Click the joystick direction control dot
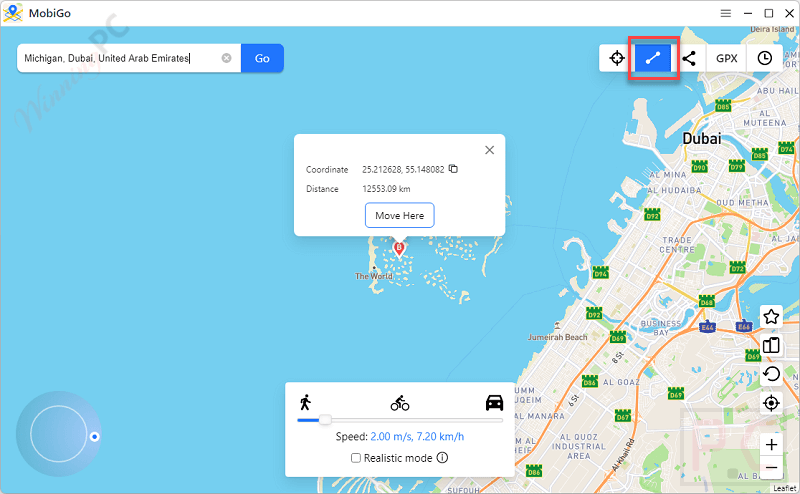 pyautogui.click(x=94, y=437)
